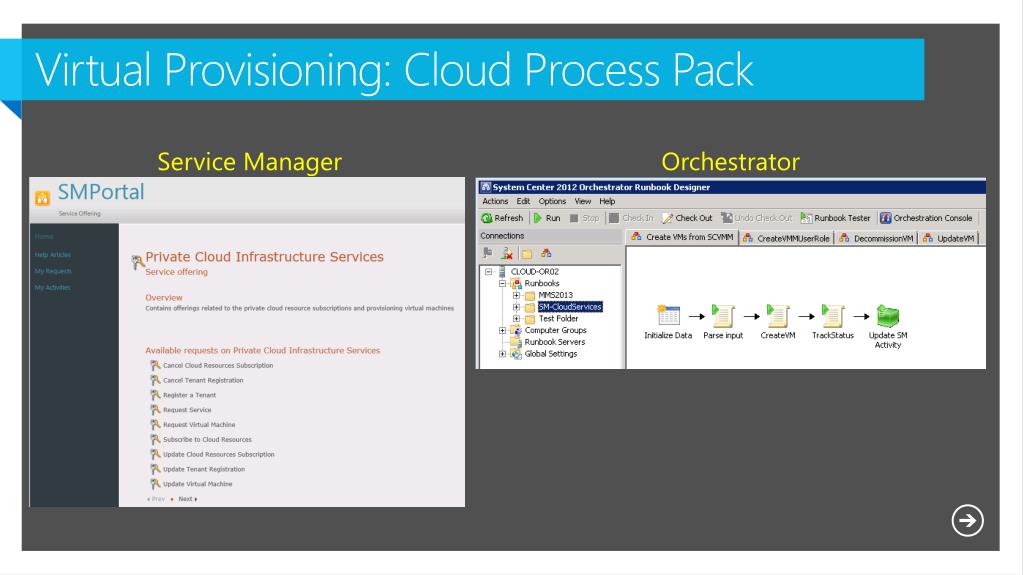This screenshot has width=1023, height=575.
Task: Switch to the UpdateVM tab
Action: point(949,238)
